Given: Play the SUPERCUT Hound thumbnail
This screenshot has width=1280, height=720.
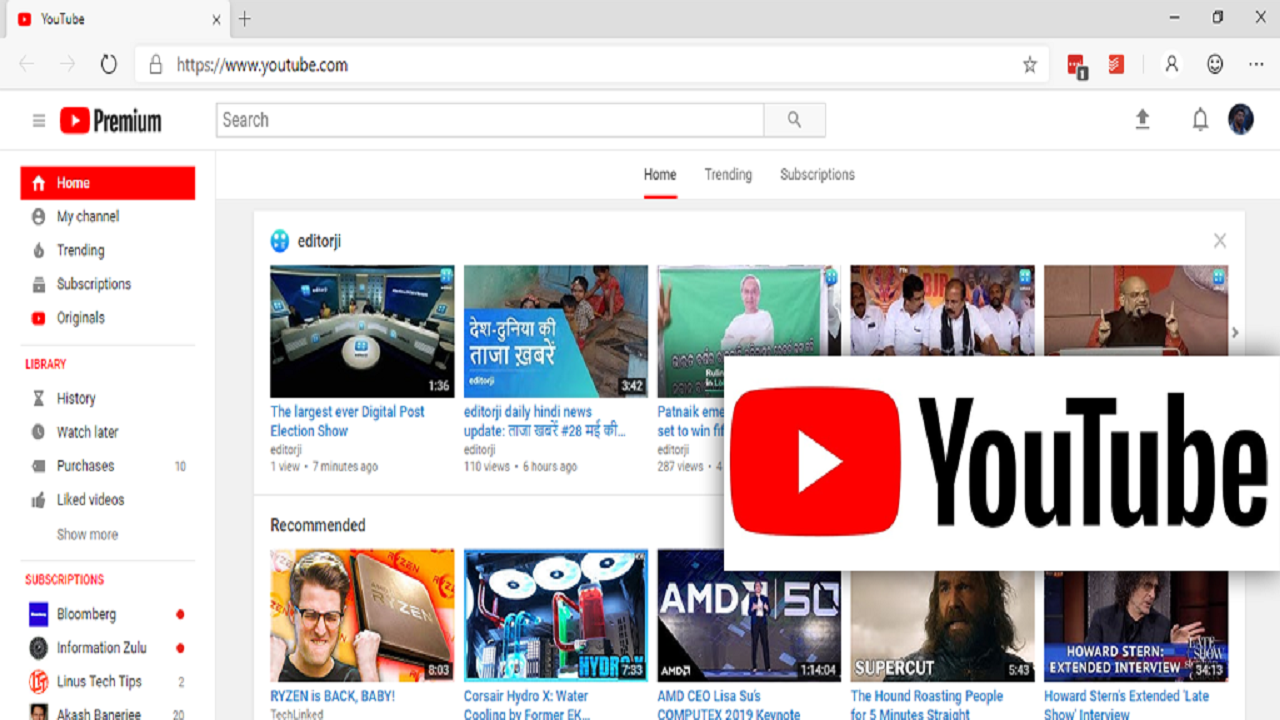Looking at the screenshot, I should [942, 626].
